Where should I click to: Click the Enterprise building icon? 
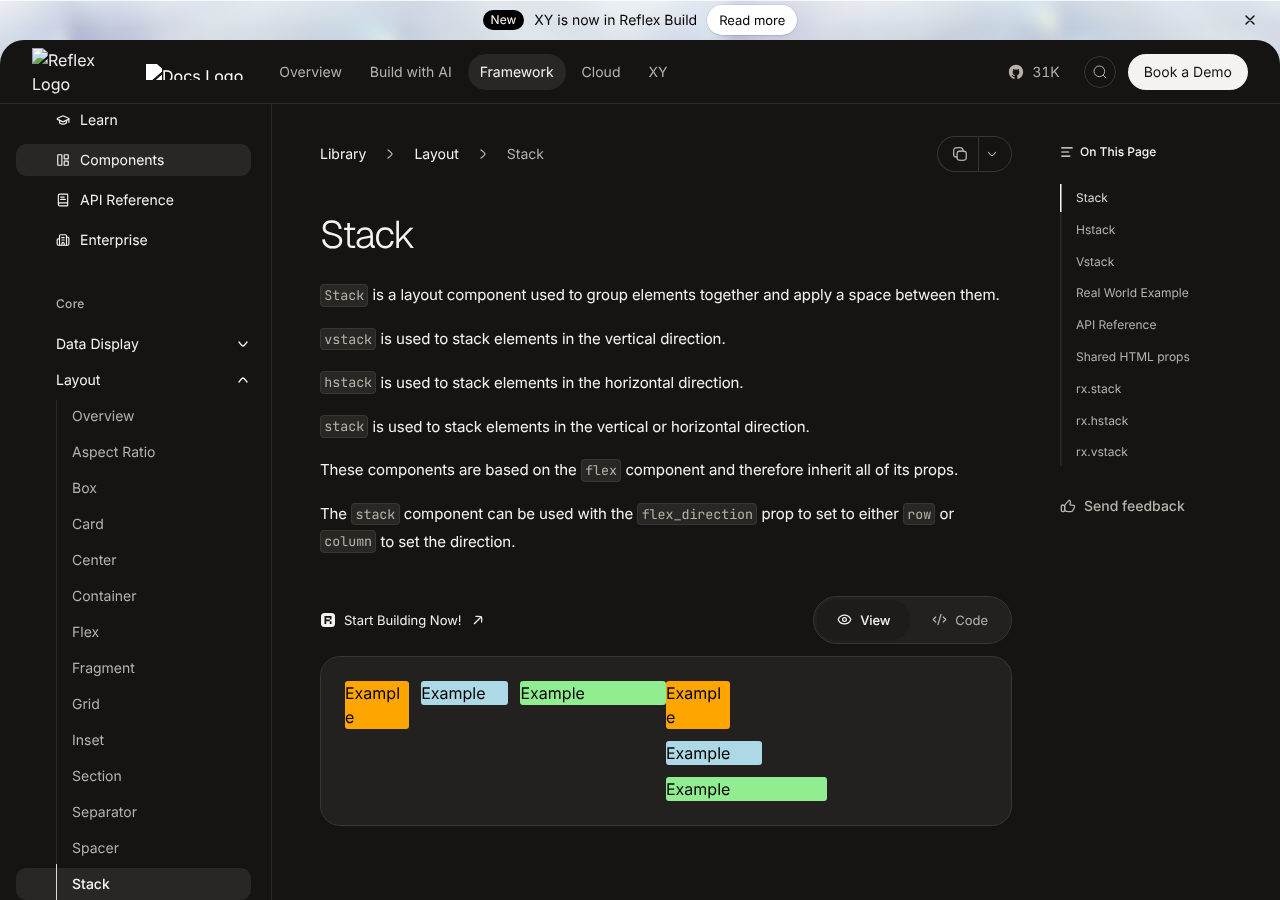tap(63, 240)
